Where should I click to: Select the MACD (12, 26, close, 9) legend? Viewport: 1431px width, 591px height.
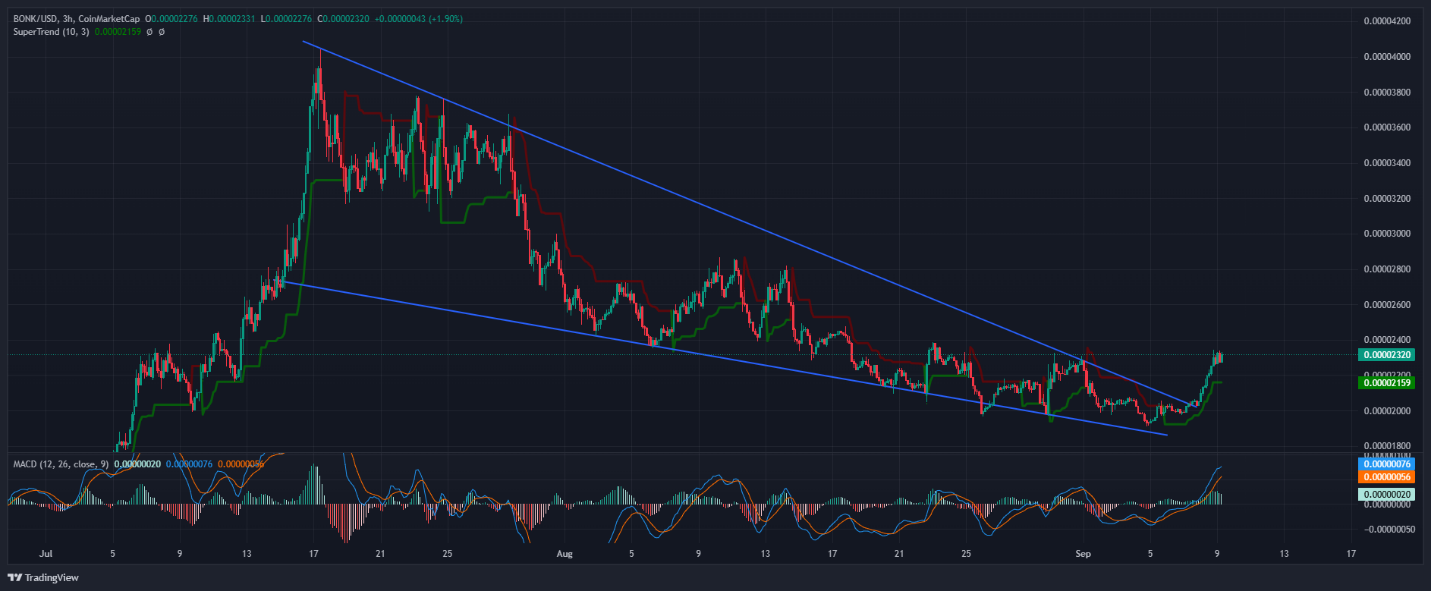pyautogui.click(x=58, y=464)
